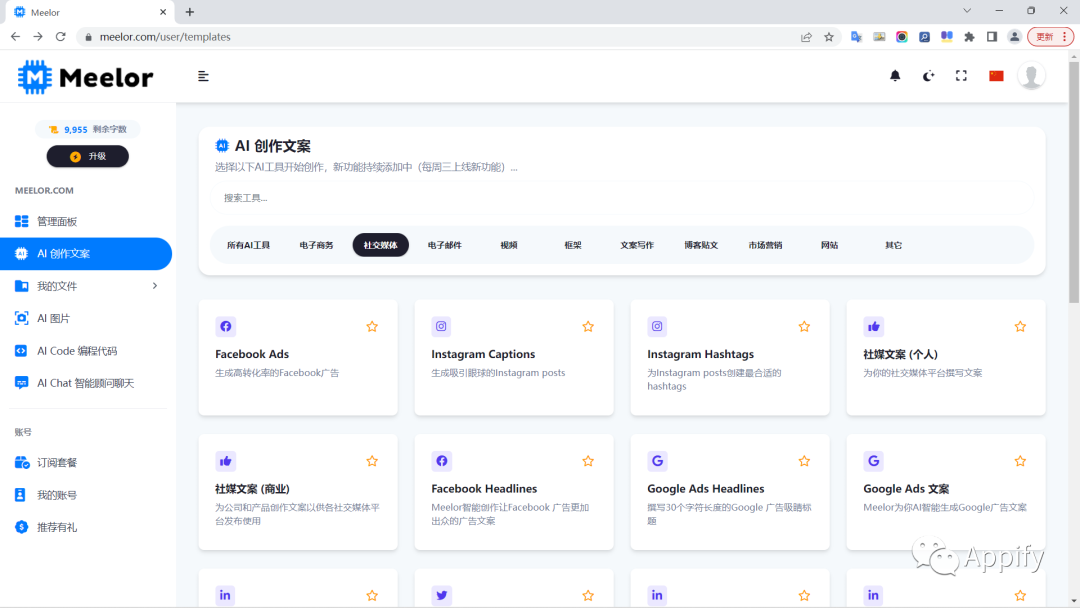Open Instagram Captions template title
This screenshot has height=608, width=1080.
483,354
